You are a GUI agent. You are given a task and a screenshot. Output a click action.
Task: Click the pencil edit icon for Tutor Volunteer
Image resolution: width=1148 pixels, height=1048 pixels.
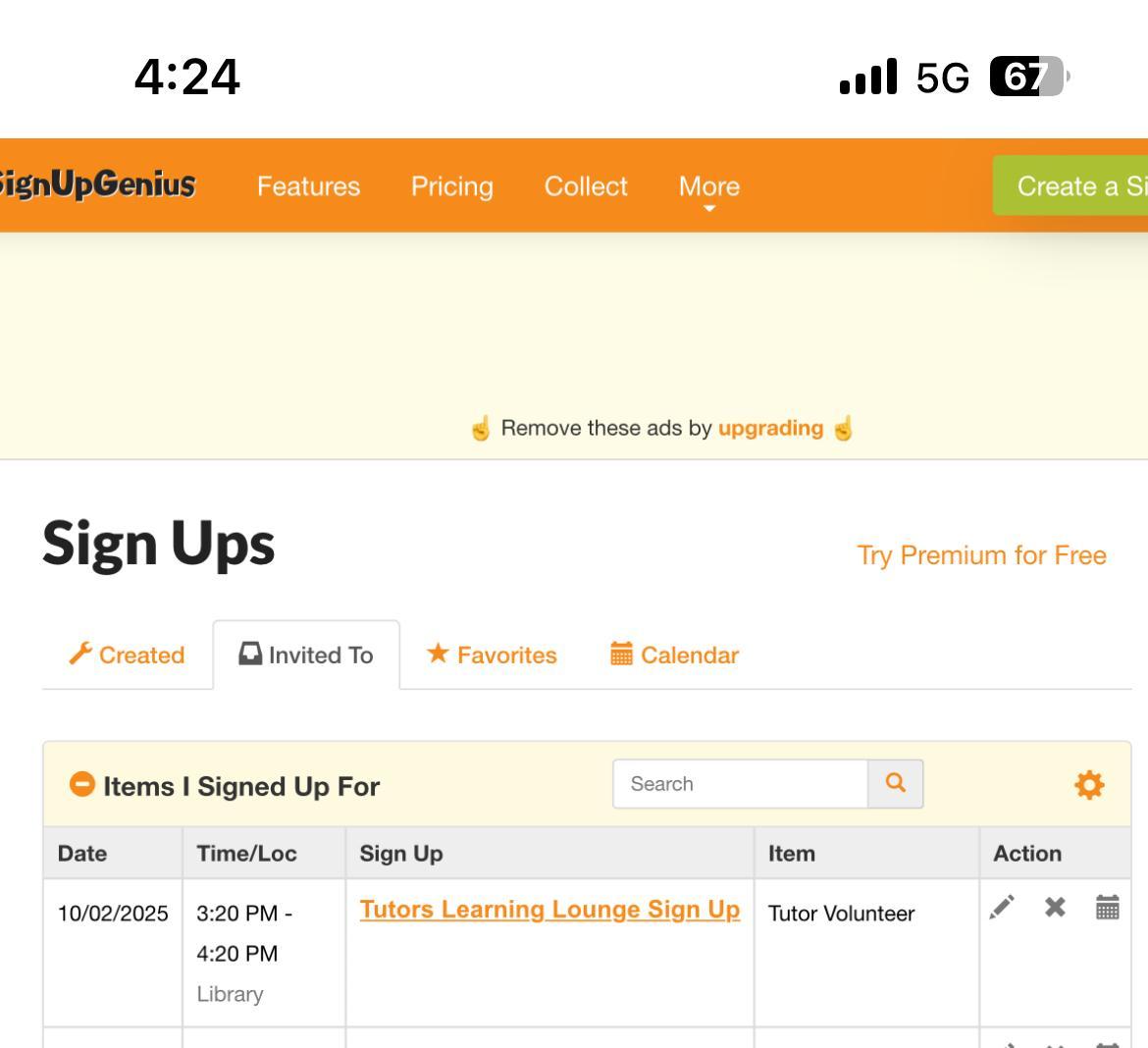(x=1002, y=908)
